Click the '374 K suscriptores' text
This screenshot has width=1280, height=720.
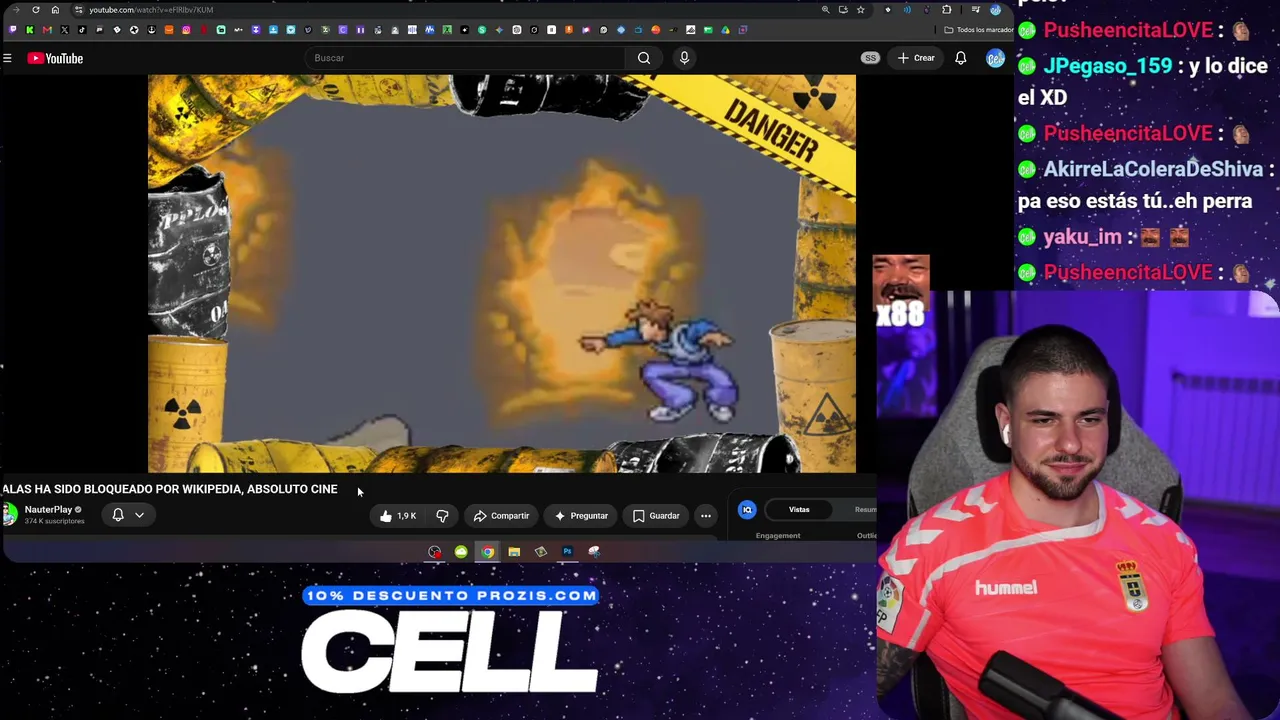coord(54,522)
